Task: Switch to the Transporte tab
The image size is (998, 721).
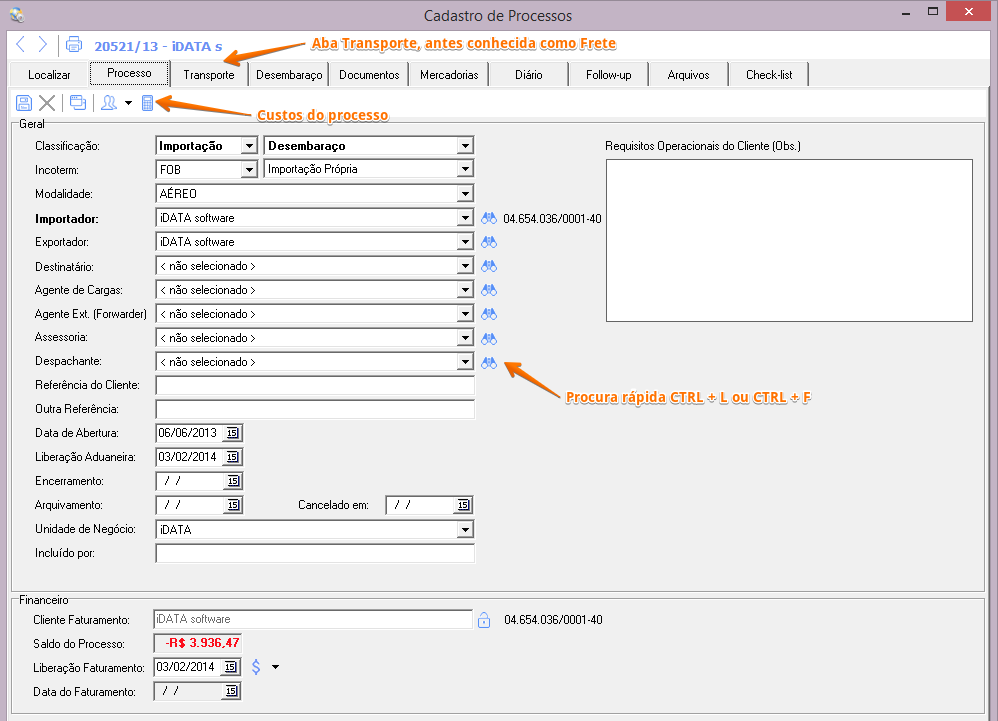Action: [209, 75]
